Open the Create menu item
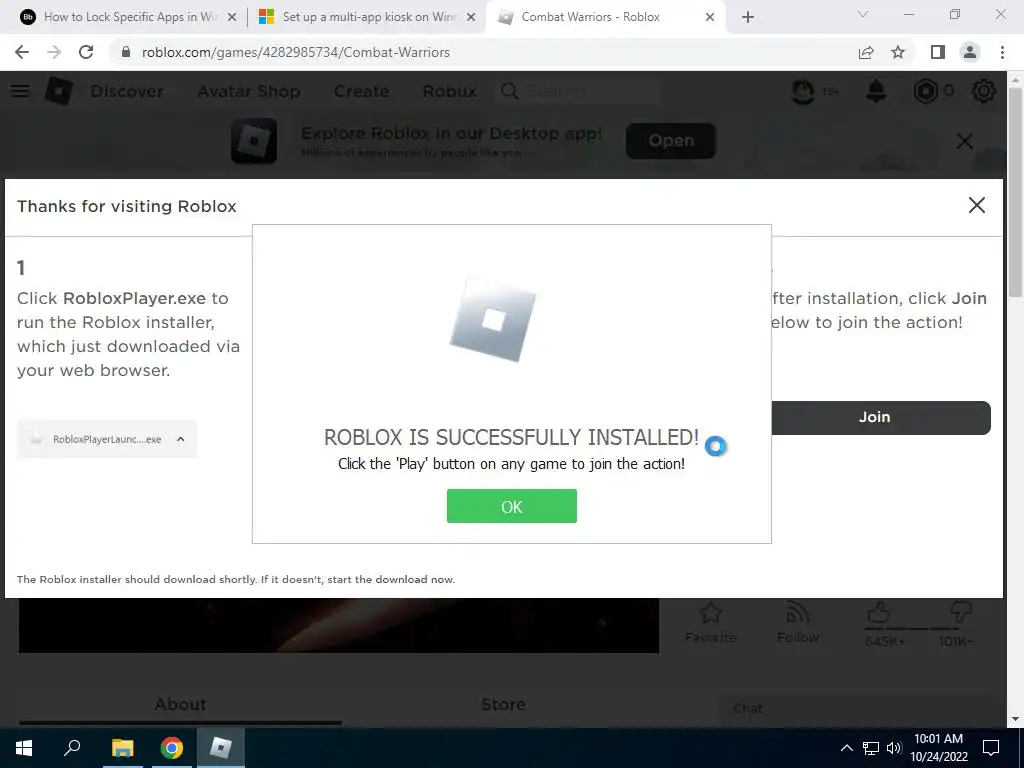Image resolution: width=1024 pixels, height=768 pixels. (361, 91)
